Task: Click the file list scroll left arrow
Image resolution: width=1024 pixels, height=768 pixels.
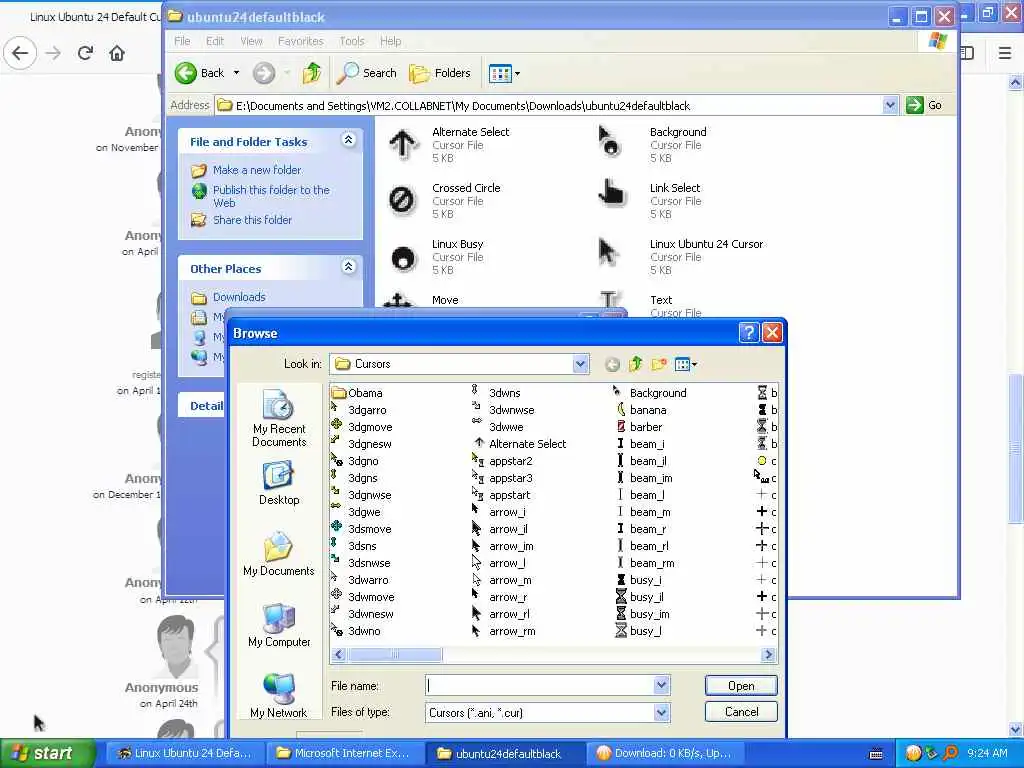Action: [x=339, y=654]
